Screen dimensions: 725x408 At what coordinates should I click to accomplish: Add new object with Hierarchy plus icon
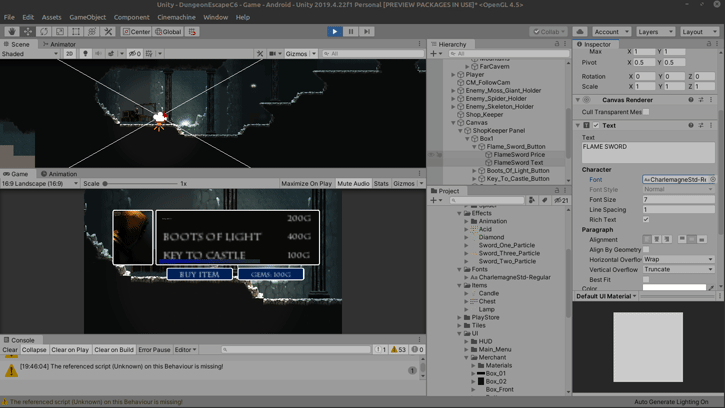[436, 54]
